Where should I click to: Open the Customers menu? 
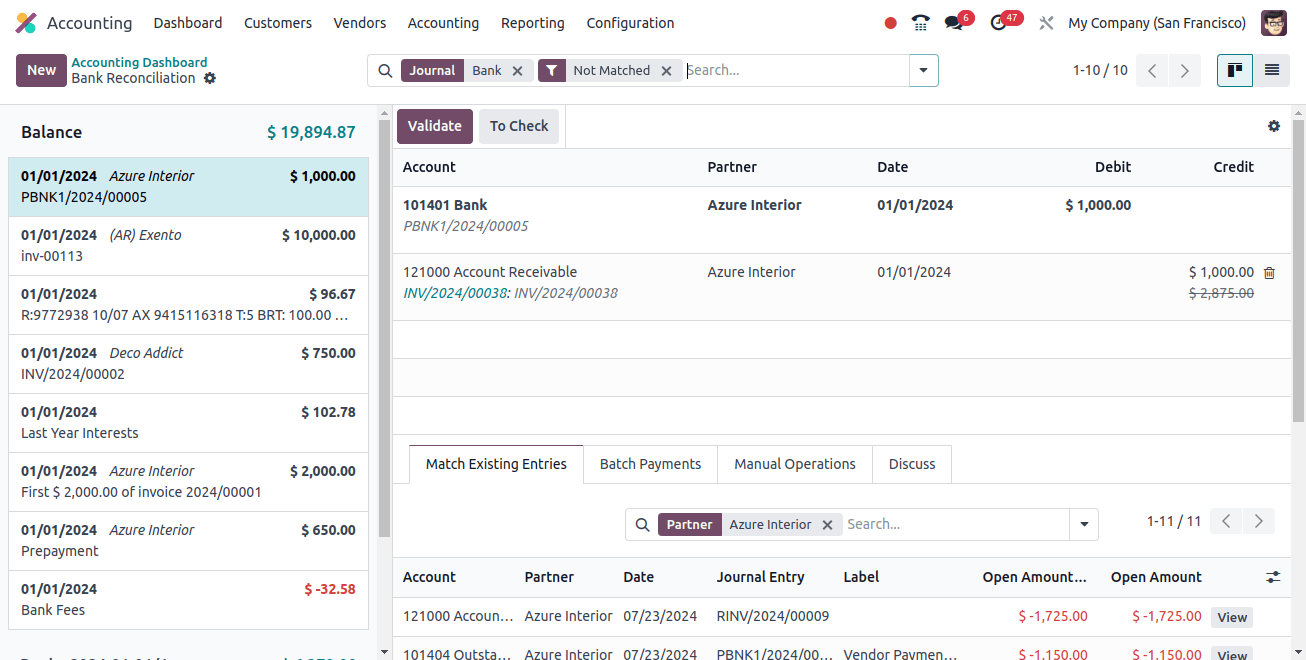278,23
